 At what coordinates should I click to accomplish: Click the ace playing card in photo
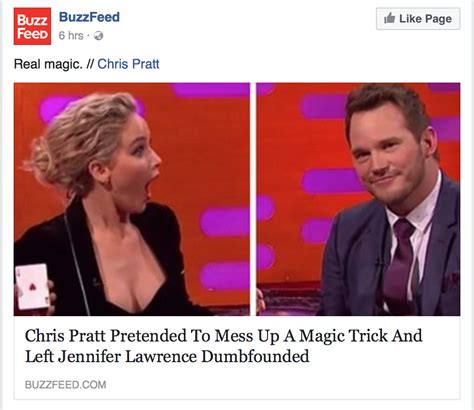pos(33,287)
